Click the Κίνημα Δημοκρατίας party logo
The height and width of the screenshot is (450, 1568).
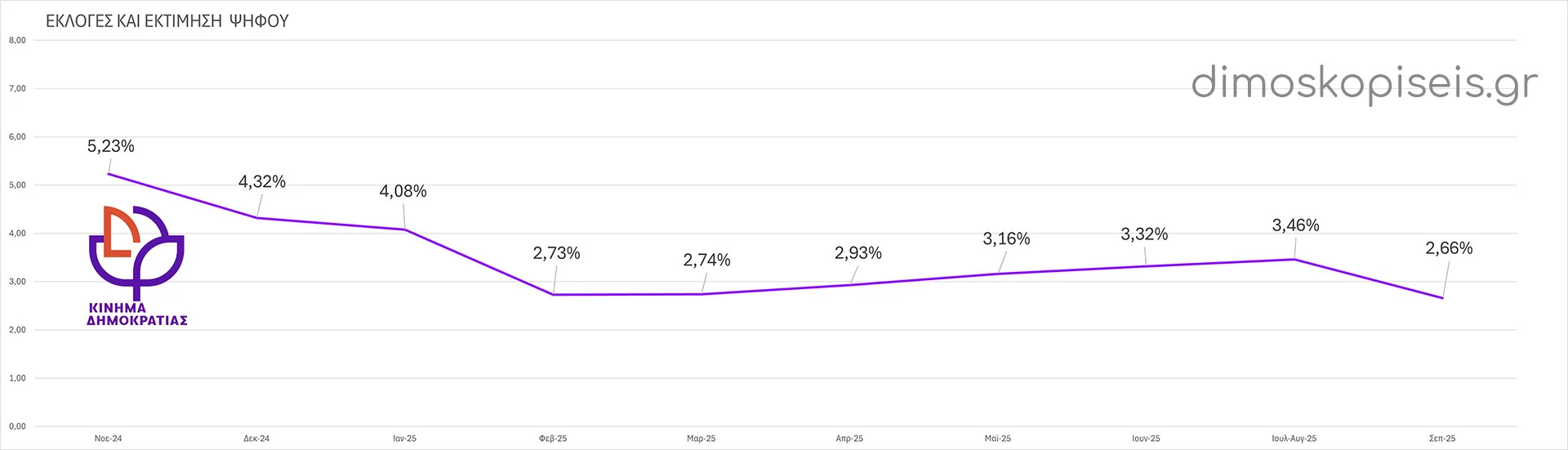(137, 265)
